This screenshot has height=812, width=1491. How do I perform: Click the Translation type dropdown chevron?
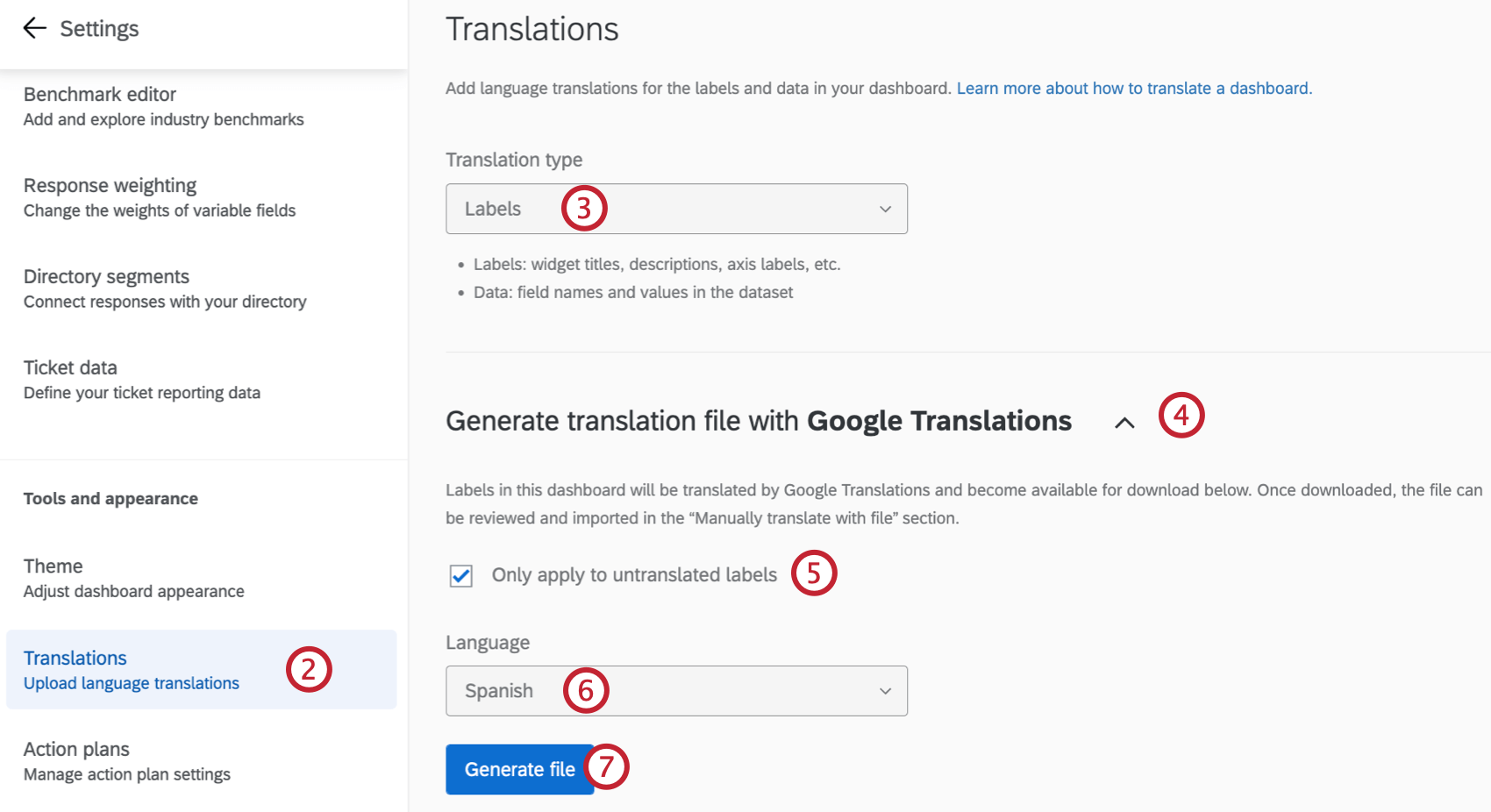(886, 209)
